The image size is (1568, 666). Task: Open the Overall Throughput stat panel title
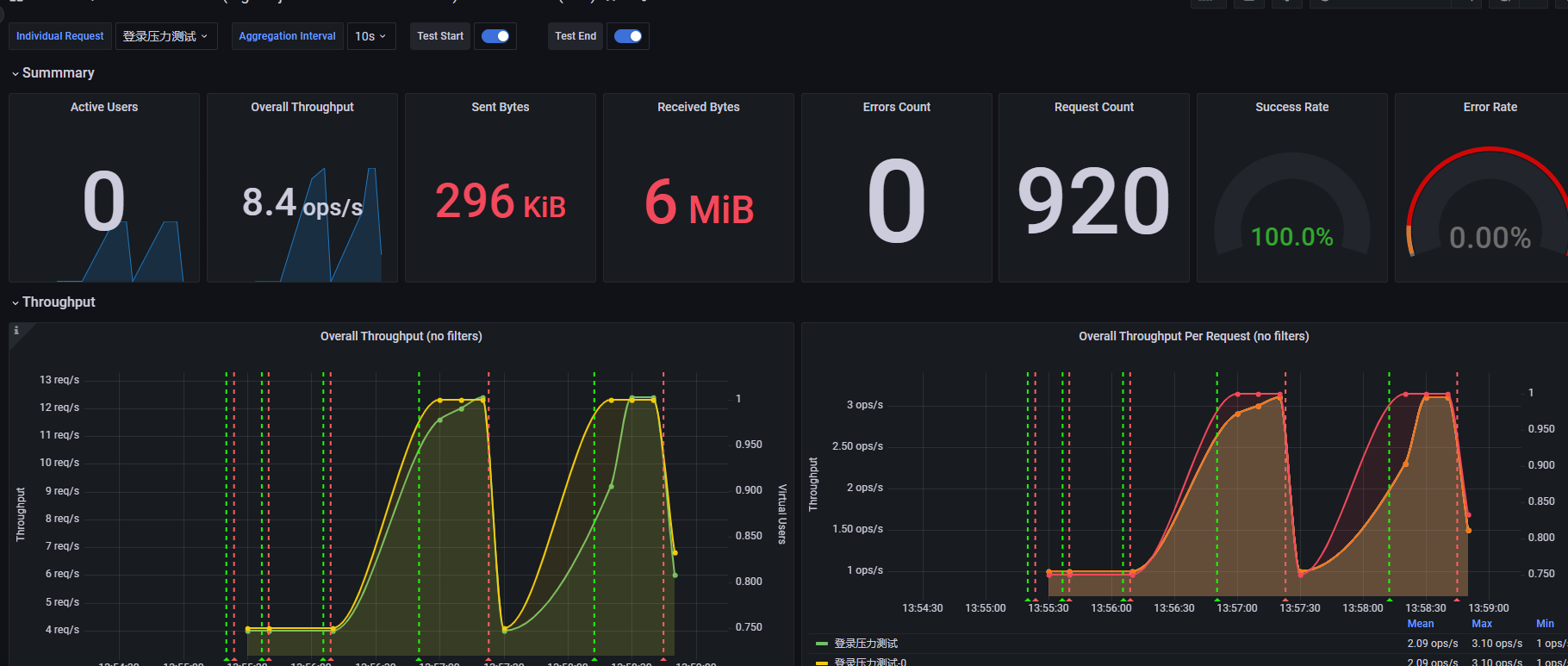click(302, 107)
